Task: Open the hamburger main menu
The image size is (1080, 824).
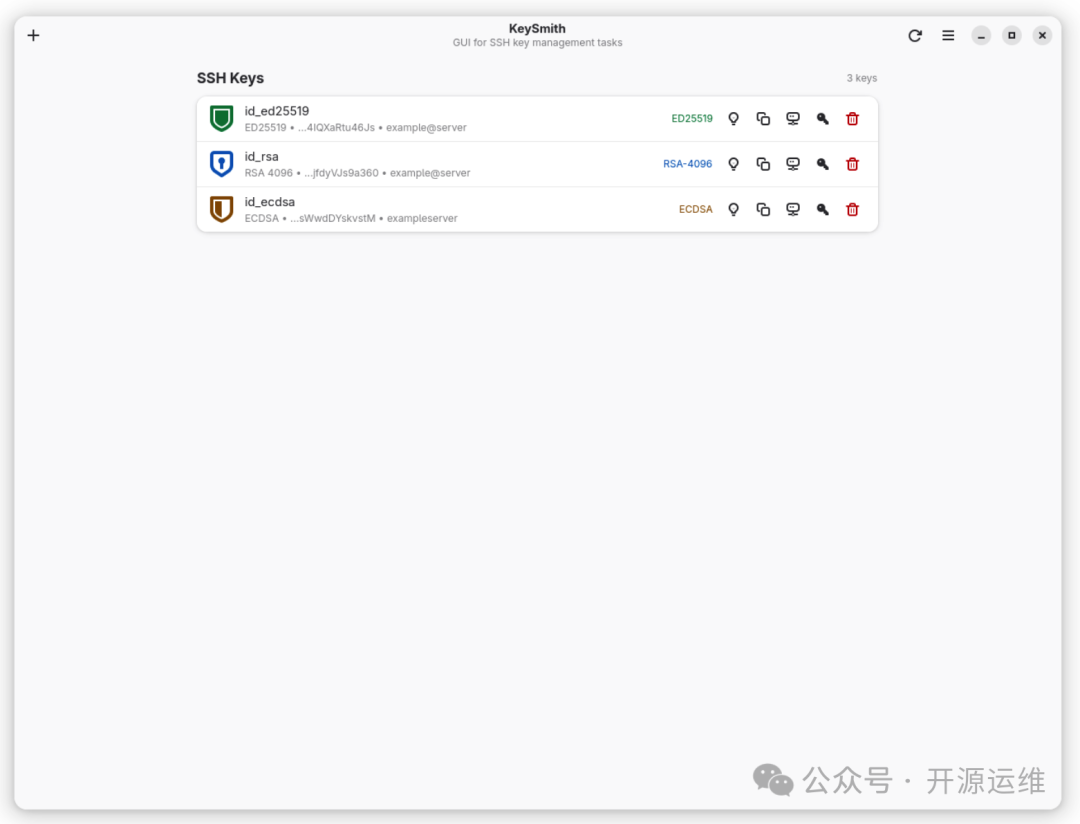Action: pos(948,36)
